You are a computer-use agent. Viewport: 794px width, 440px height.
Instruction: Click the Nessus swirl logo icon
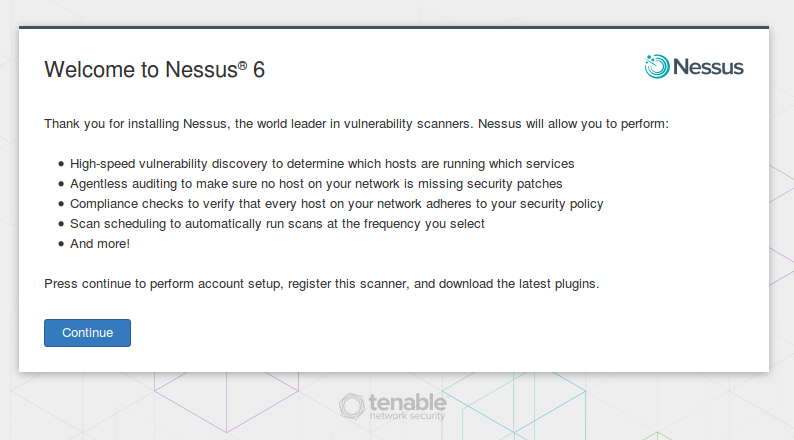pyautogui.click(x=657, y=66)
